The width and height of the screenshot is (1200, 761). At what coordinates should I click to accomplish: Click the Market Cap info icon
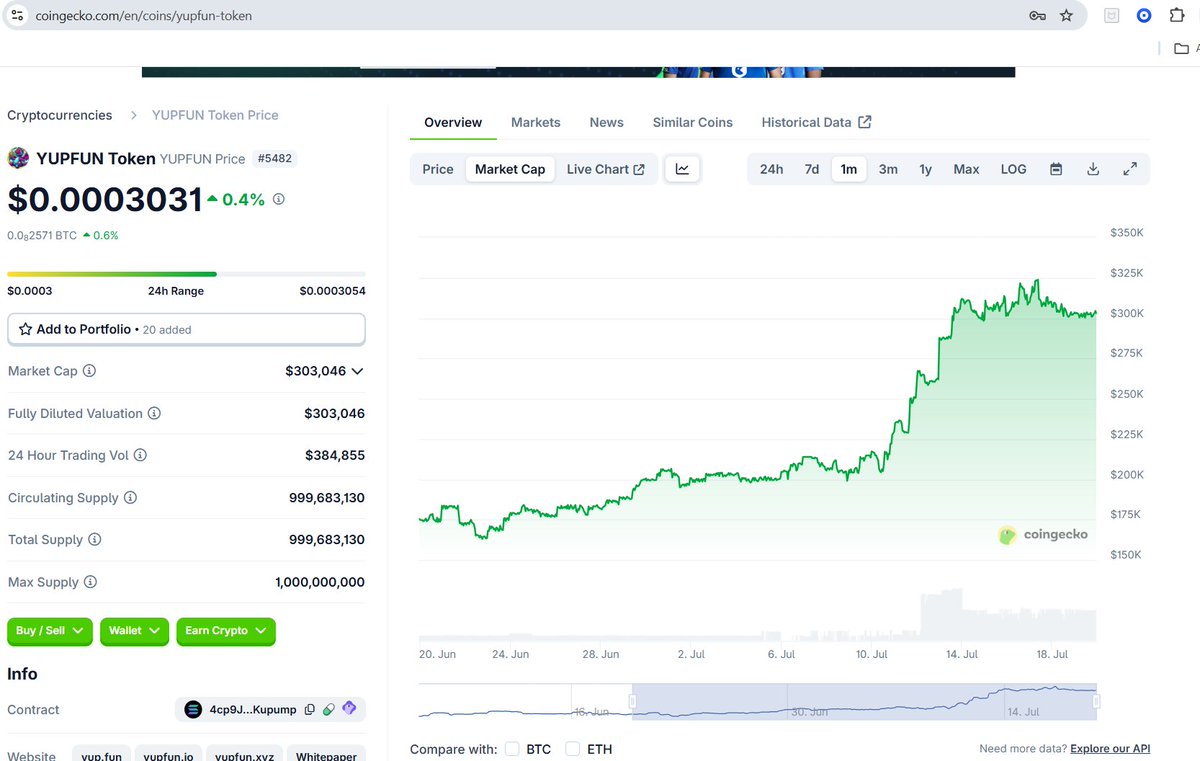(x=89, y=371)
